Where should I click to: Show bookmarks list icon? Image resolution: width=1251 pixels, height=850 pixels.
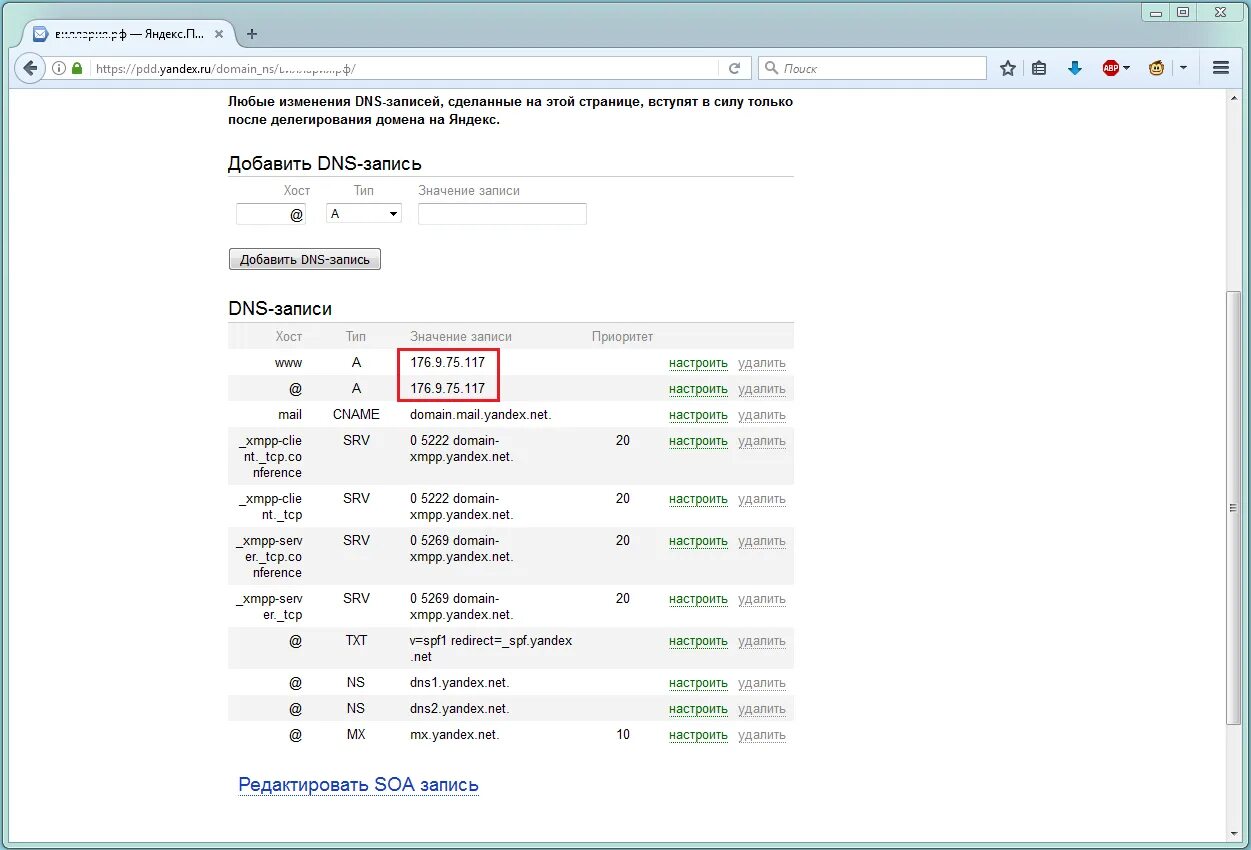[x=1040, y=68]
